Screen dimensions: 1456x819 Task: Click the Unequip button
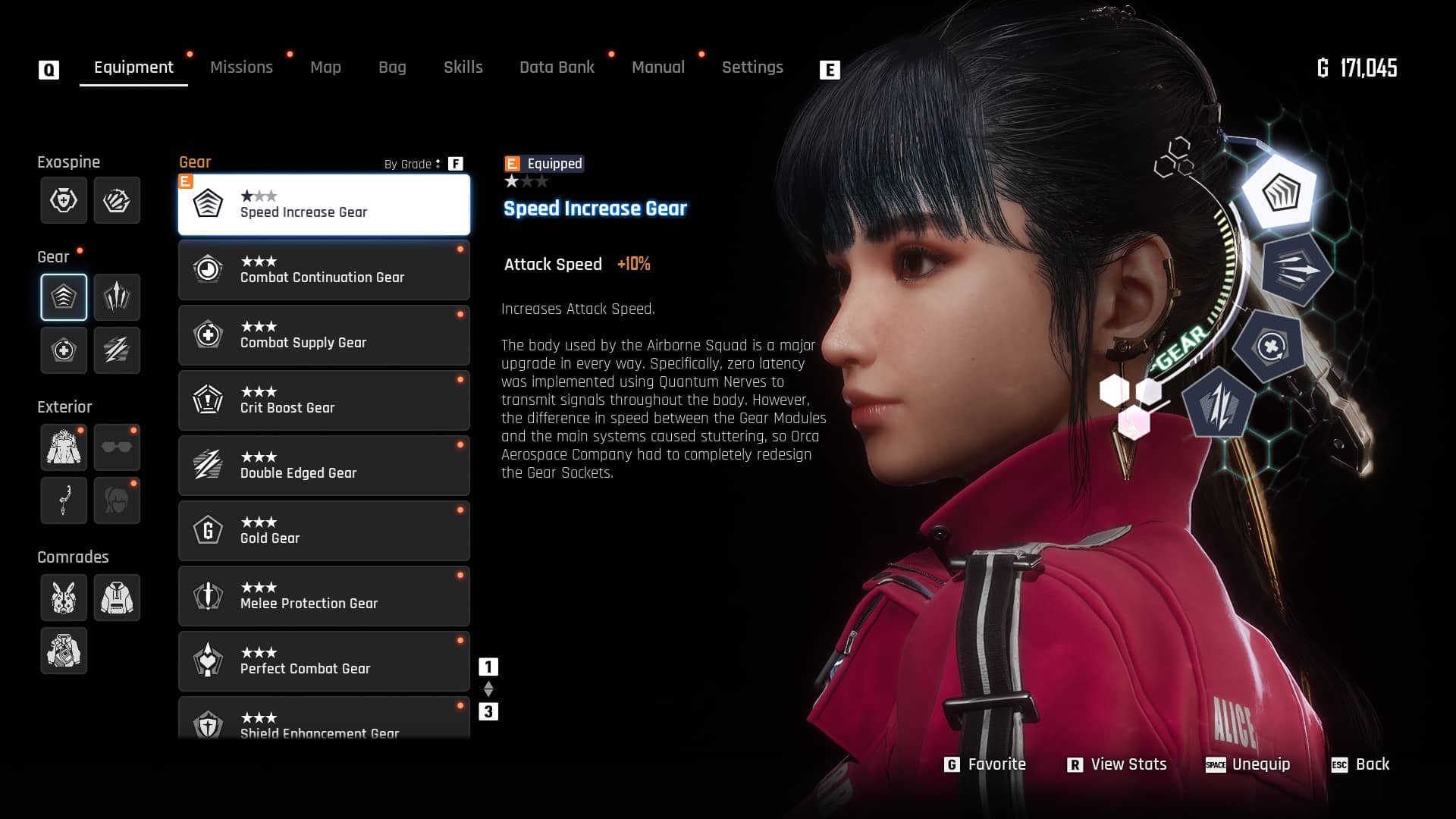pos(1248,764)
